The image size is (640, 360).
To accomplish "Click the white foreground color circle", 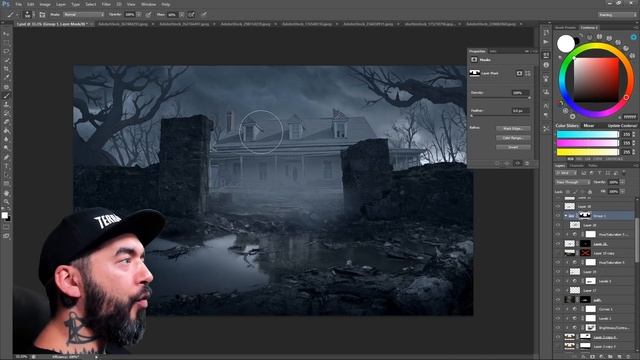I will pyautogui.click(x=566, y=44).
